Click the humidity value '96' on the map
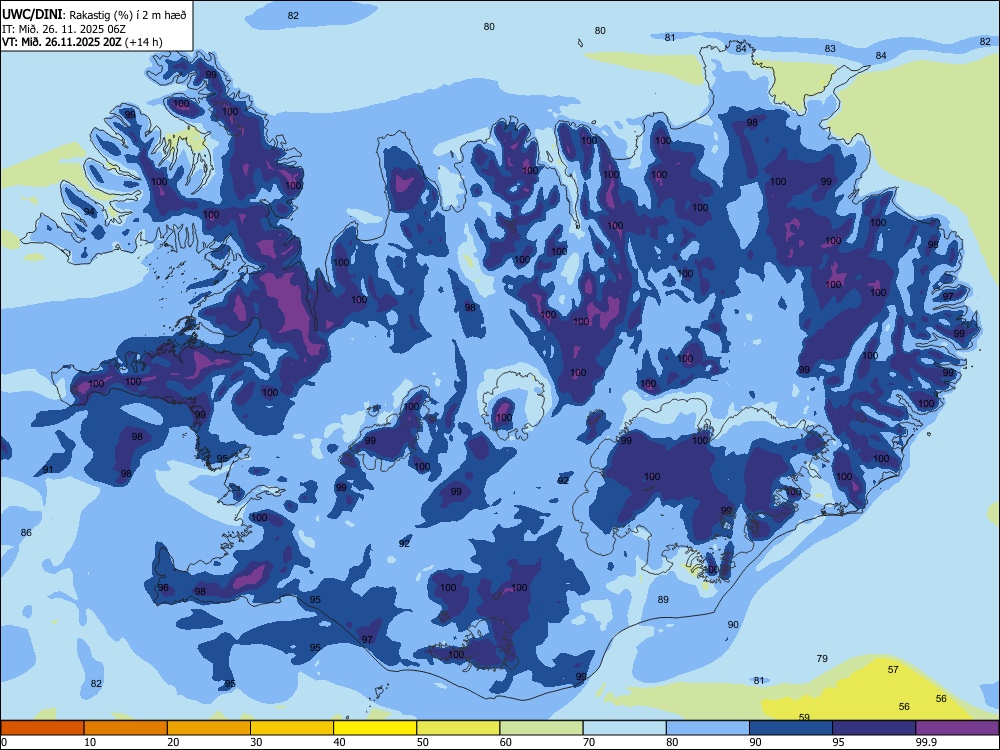The image size is (1000, 750). (163, 587)
